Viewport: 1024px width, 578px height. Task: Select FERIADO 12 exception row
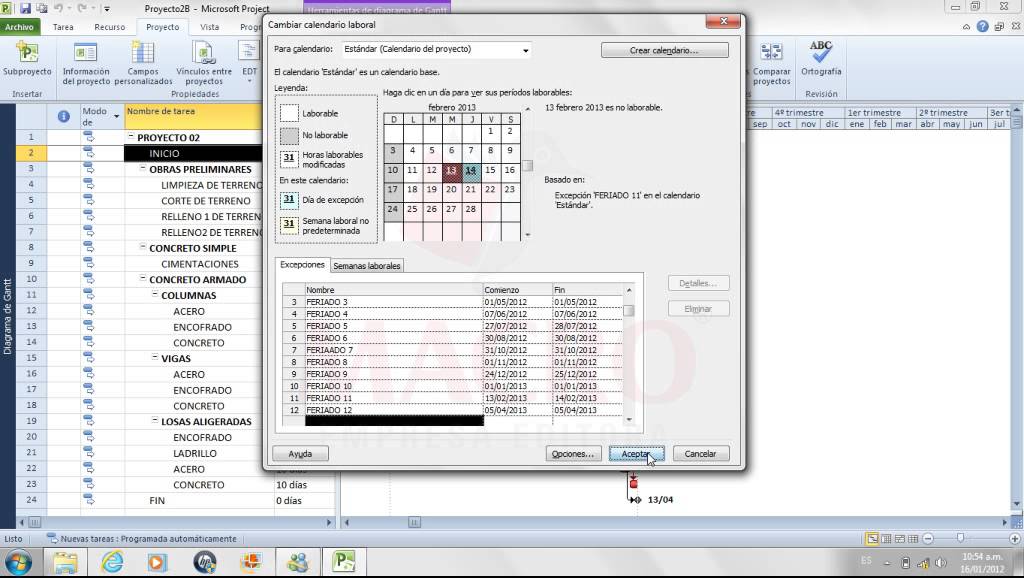tap(453, 410)
